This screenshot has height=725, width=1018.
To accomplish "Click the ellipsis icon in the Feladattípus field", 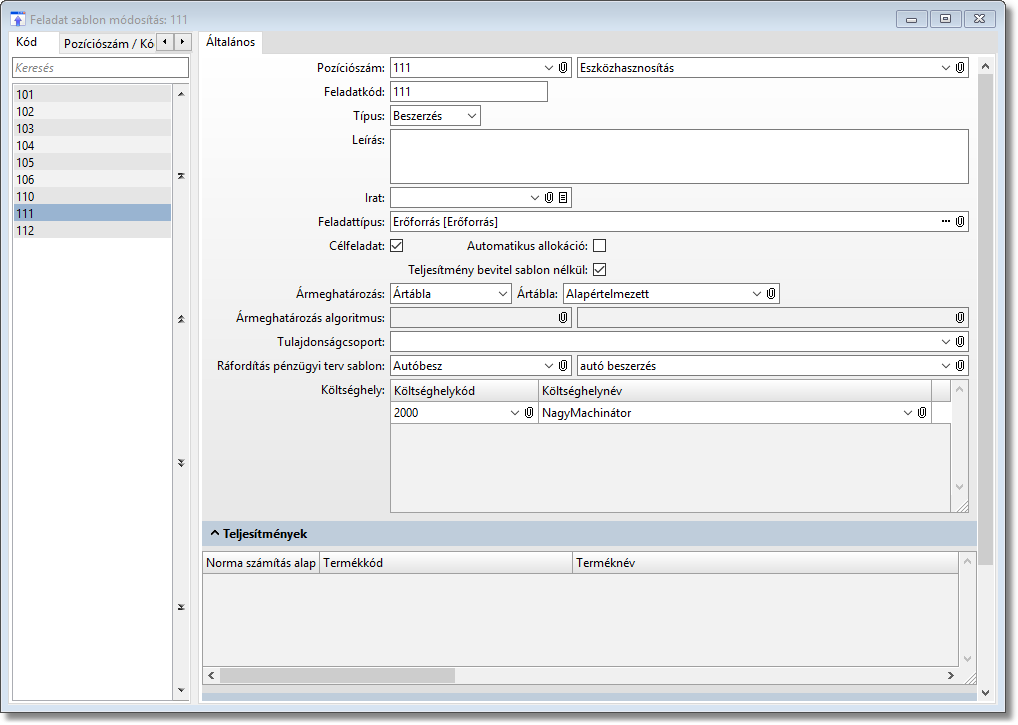I will point(946,221).
